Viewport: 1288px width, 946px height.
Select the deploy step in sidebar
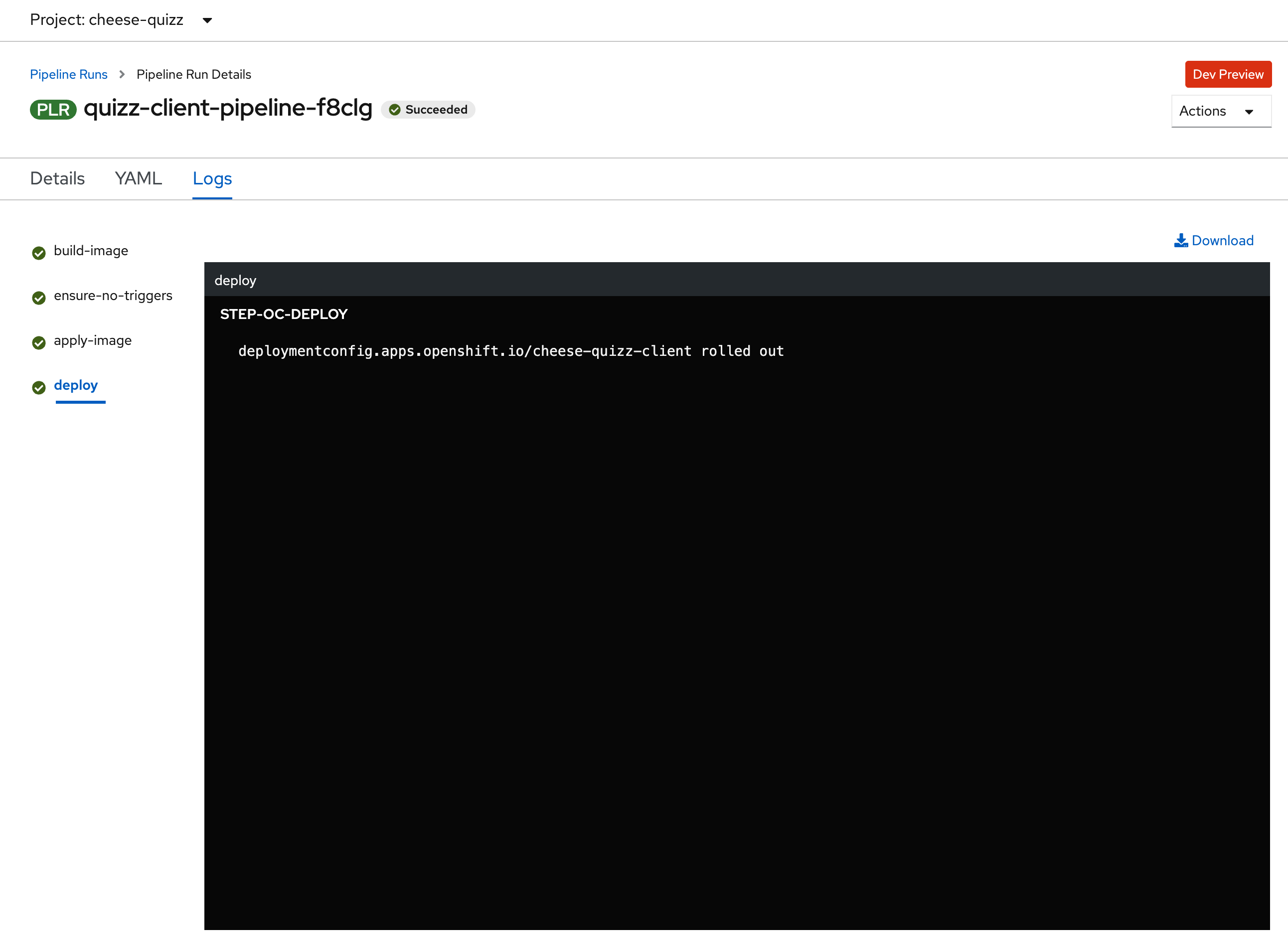coord(75,385)
